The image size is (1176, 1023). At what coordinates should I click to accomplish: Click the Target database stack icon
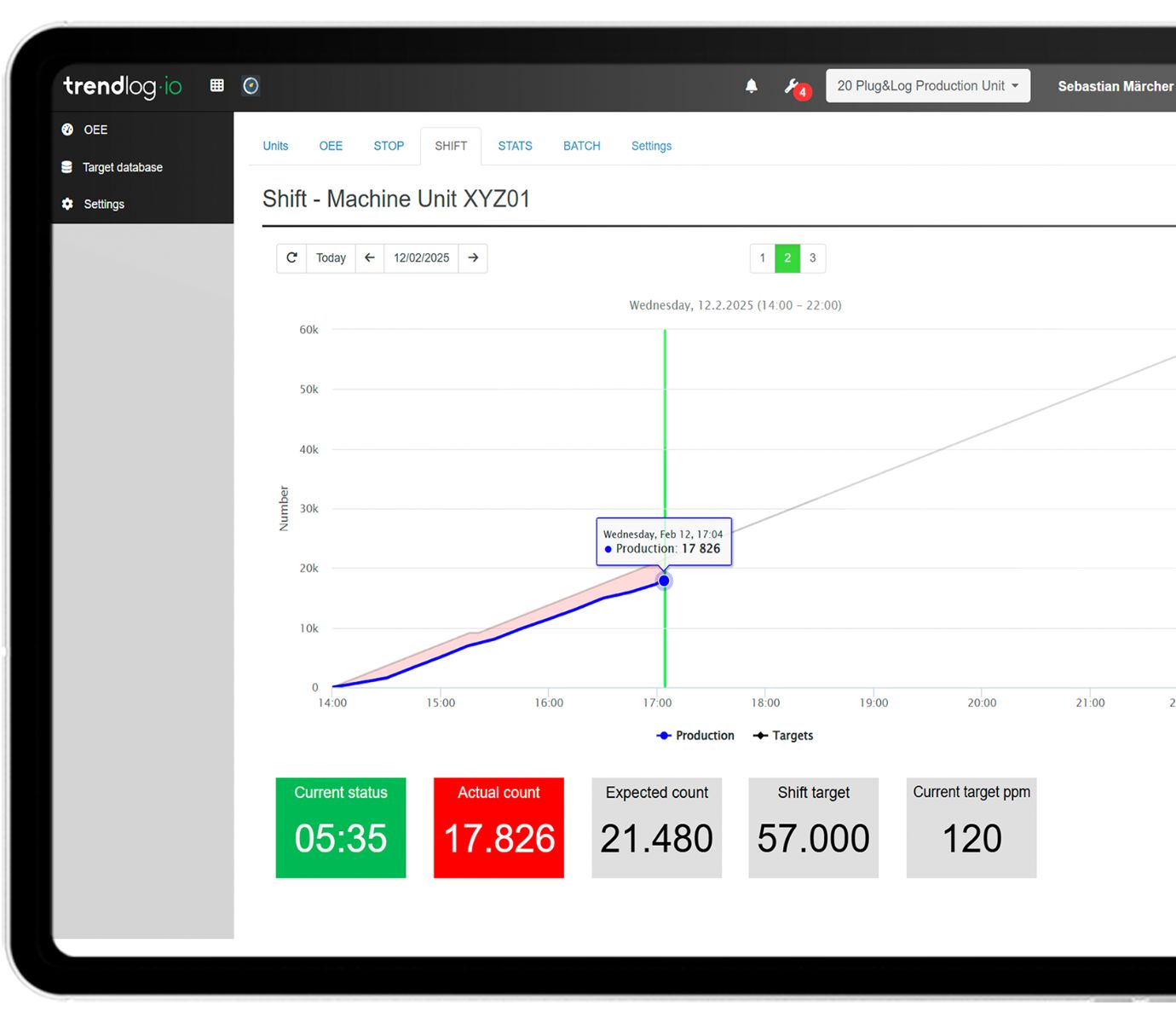coord(66,167)
